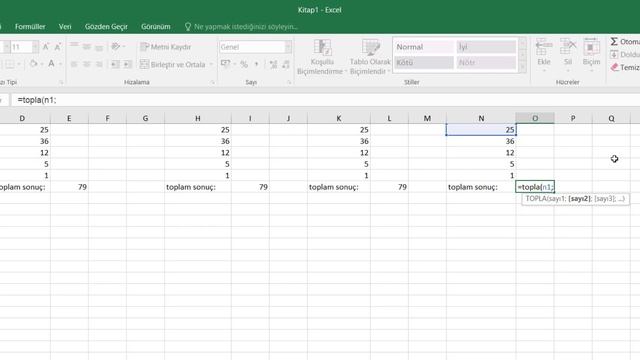Apply percent style format
The image size is (640, 360).
click(244, 64)
